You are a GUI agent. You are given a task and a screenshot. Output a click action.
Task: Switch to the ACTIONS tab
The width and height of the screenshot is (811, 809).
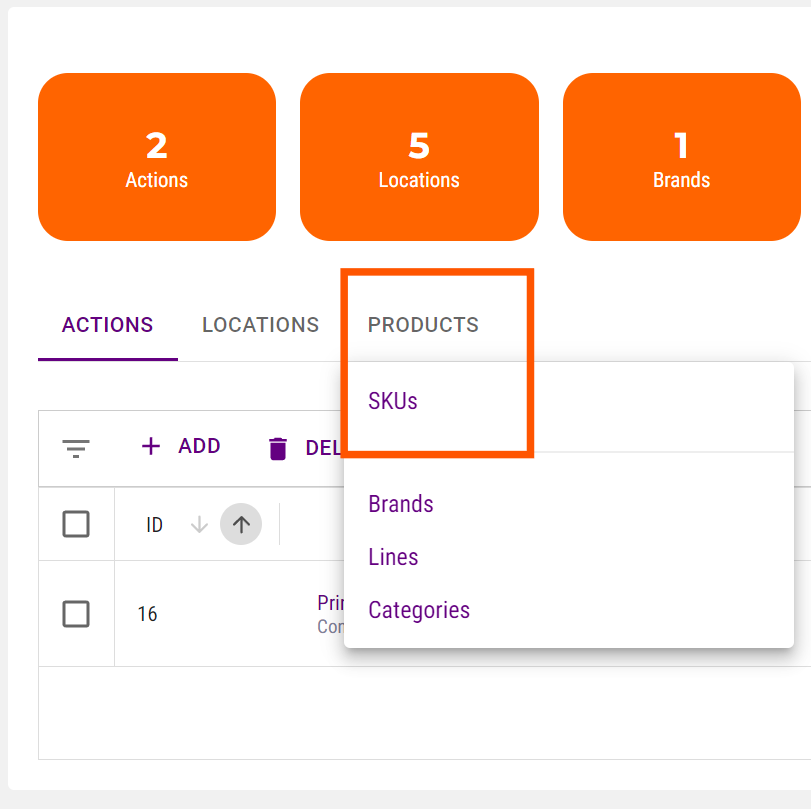point(108,325)
